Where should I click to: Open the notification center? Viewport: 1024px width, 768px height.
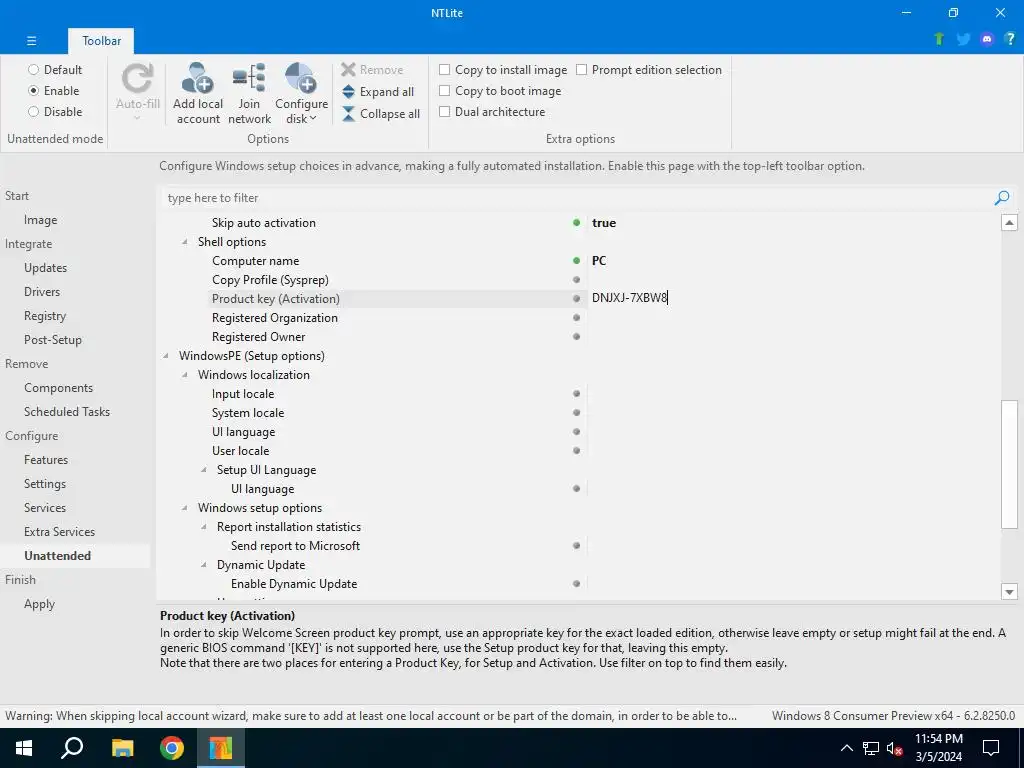(x=991, y=748)
